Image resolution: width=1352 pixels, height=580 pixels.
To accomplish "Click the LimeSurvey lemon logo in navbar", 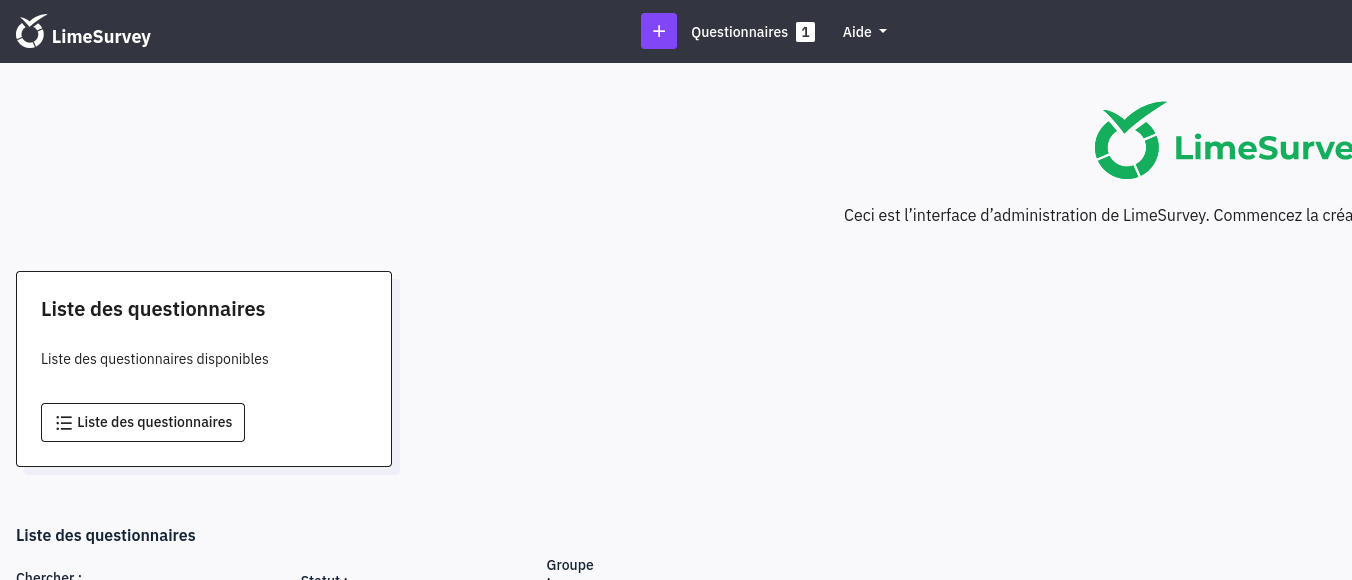I will tap(31, 31).
